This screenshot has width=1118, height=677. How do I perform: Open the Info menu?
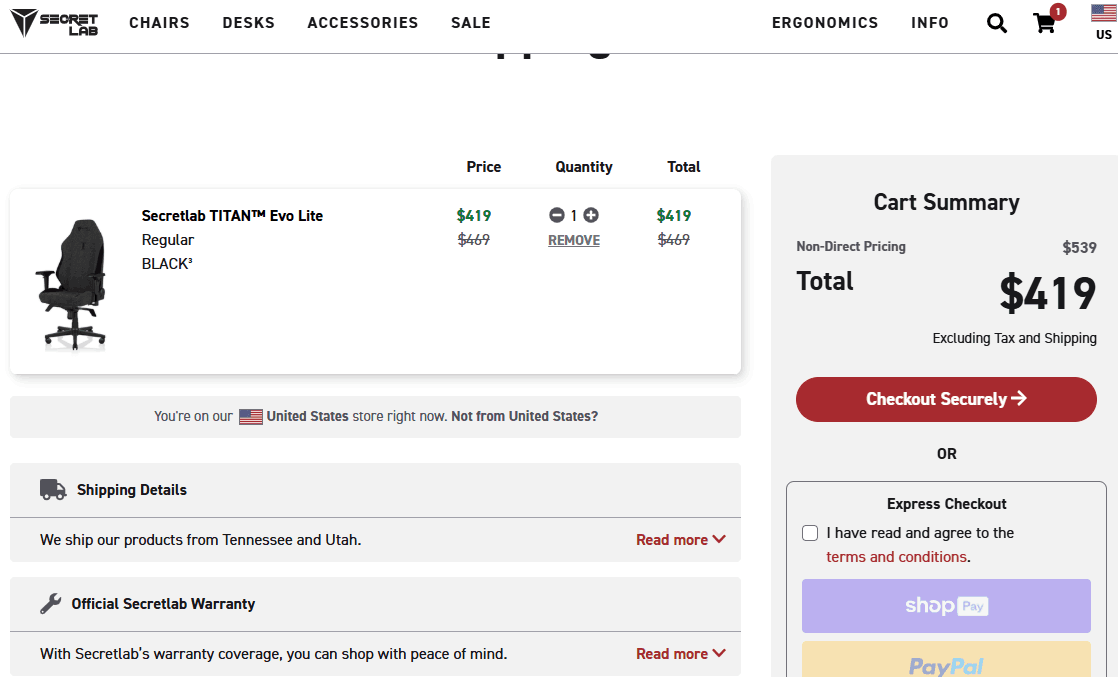tap(930, 23)
